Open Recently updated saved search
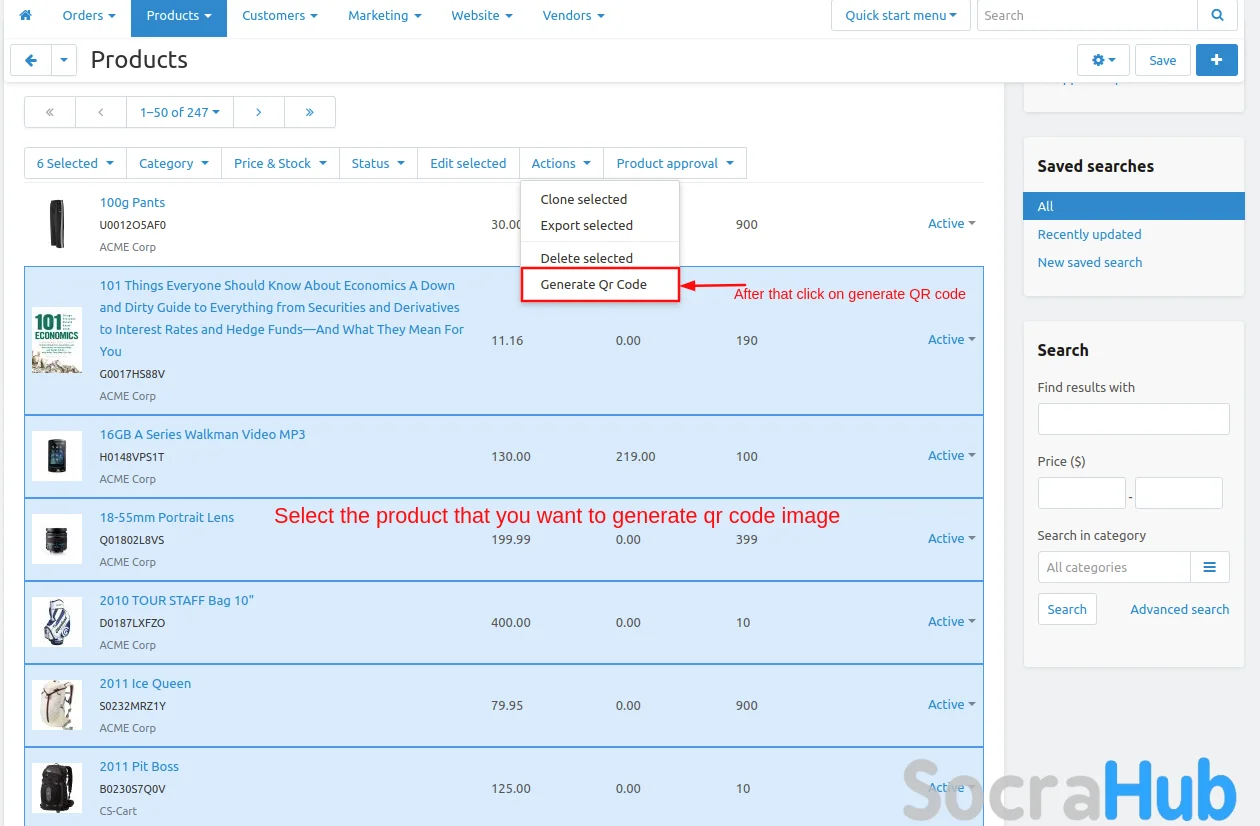This screenshot has width=1260, height=826. (1089, 234)
